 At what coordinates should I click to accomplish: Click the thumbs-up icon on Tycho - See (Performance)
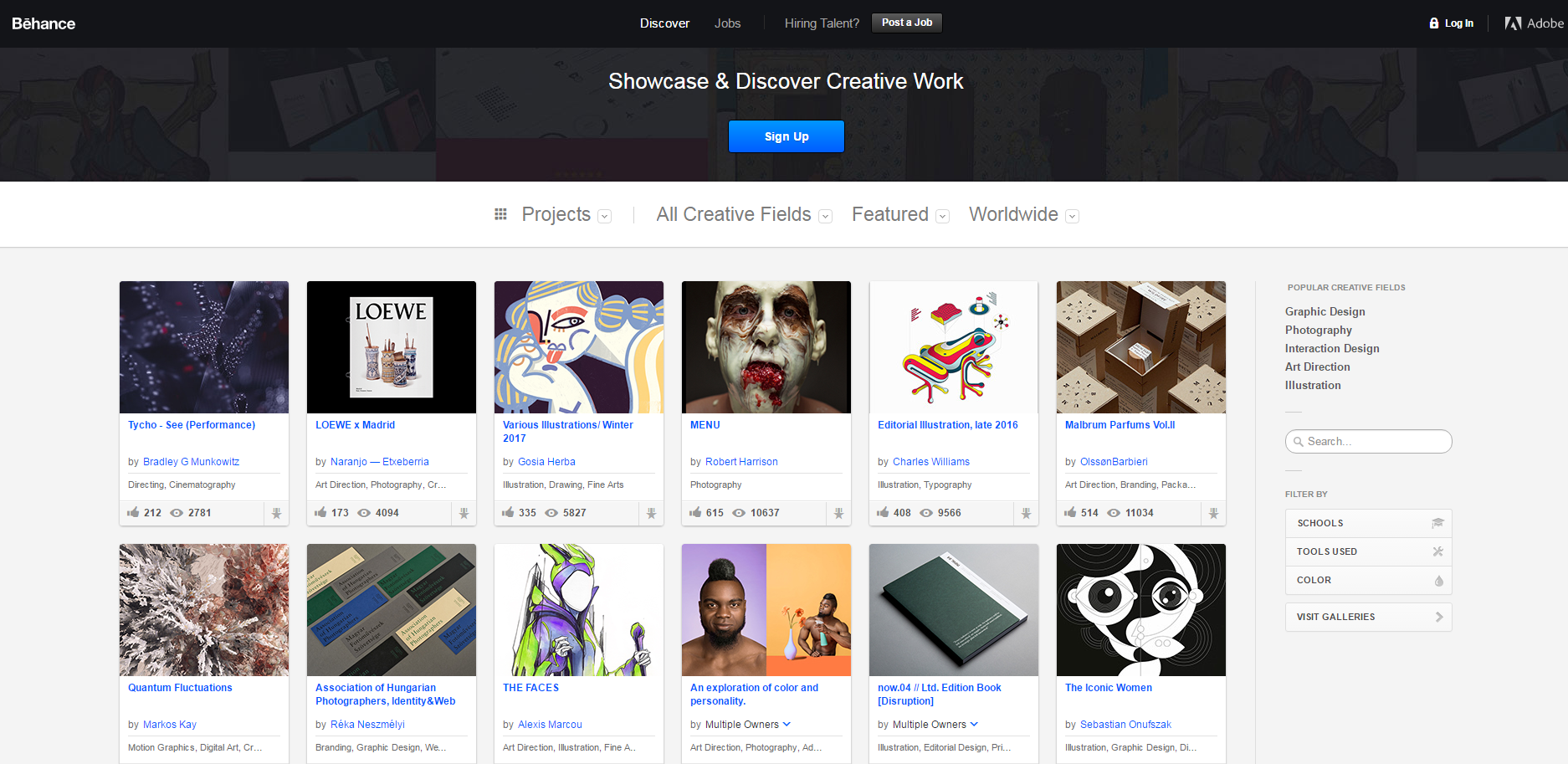click(x=133, y=512)
